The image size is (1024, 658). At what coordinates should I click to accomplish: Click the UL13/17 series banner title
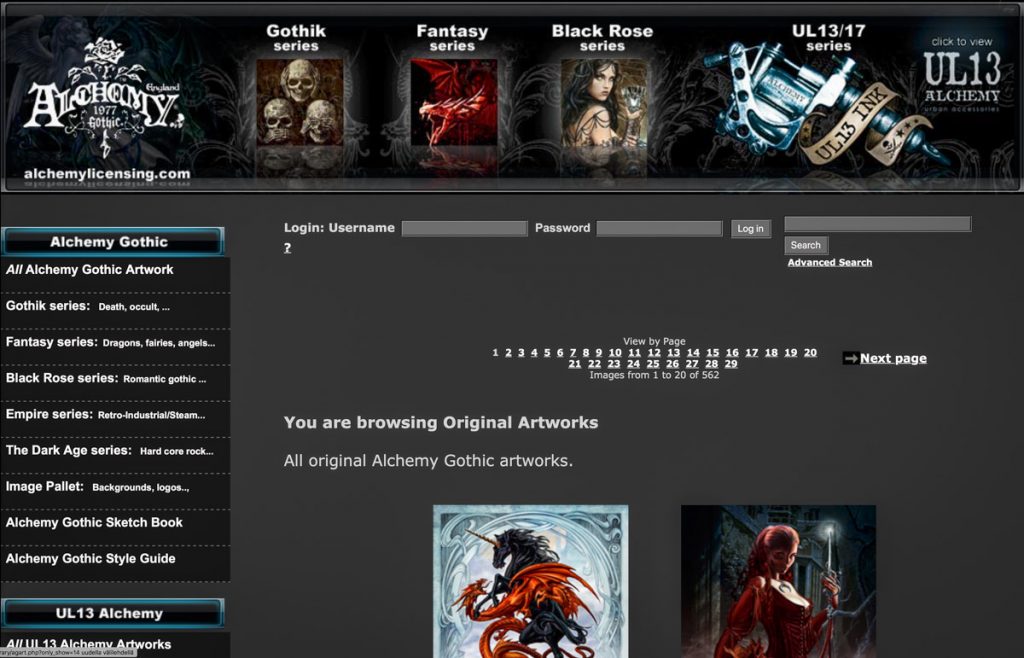(x=828, y=38)
